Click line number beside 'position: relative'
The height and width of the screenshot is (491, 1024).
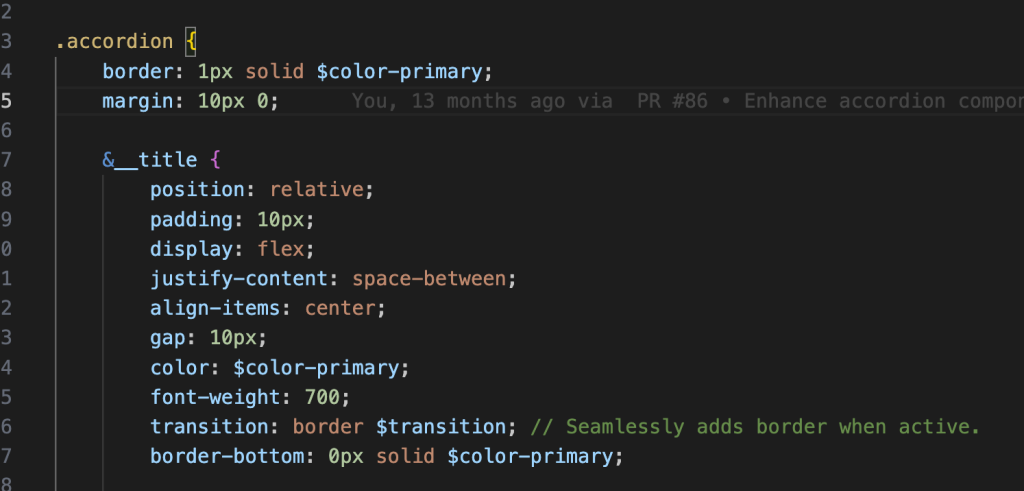[x=7, y=189]
